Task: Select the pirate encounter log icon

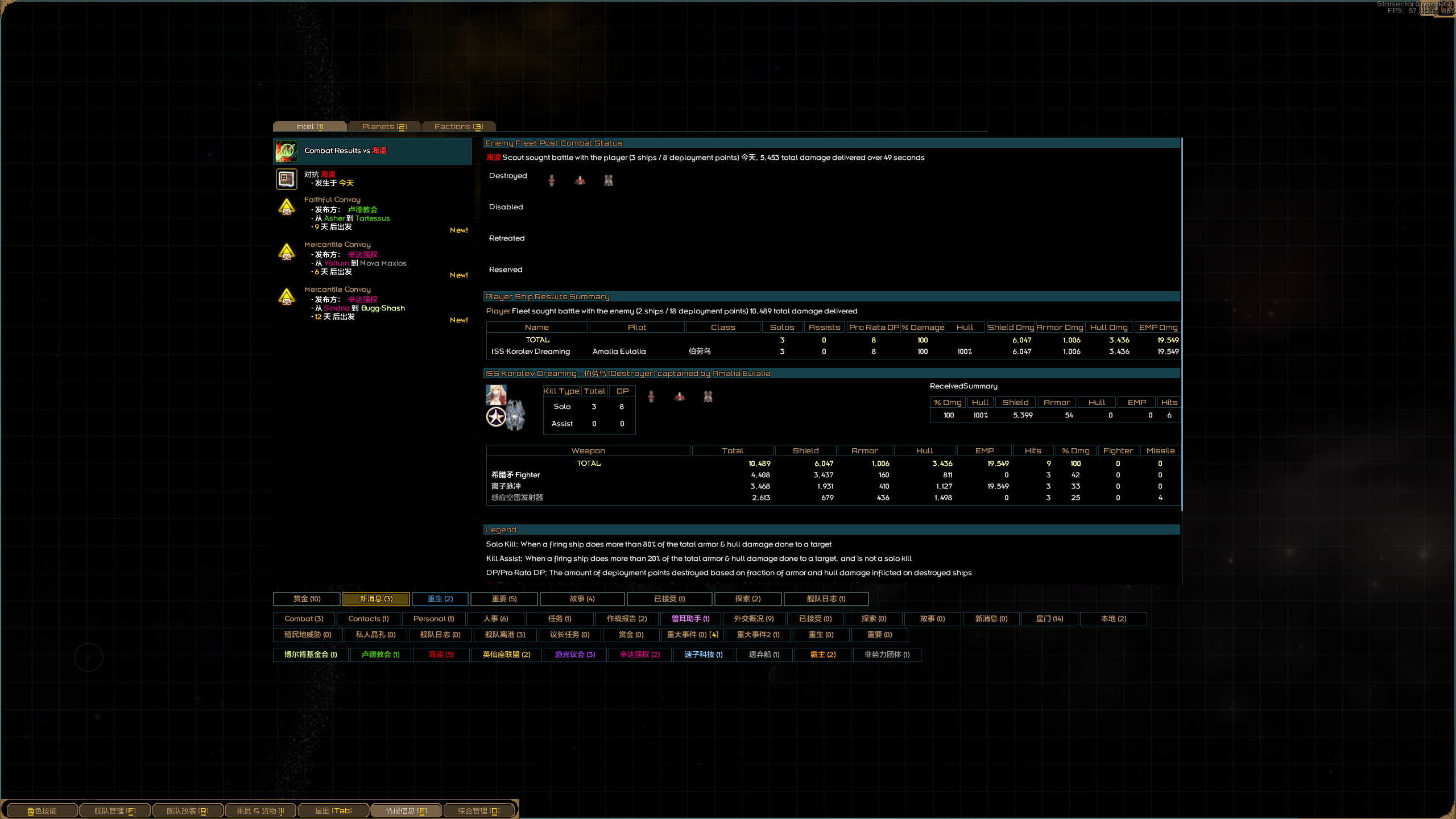Action: point(286,179)
